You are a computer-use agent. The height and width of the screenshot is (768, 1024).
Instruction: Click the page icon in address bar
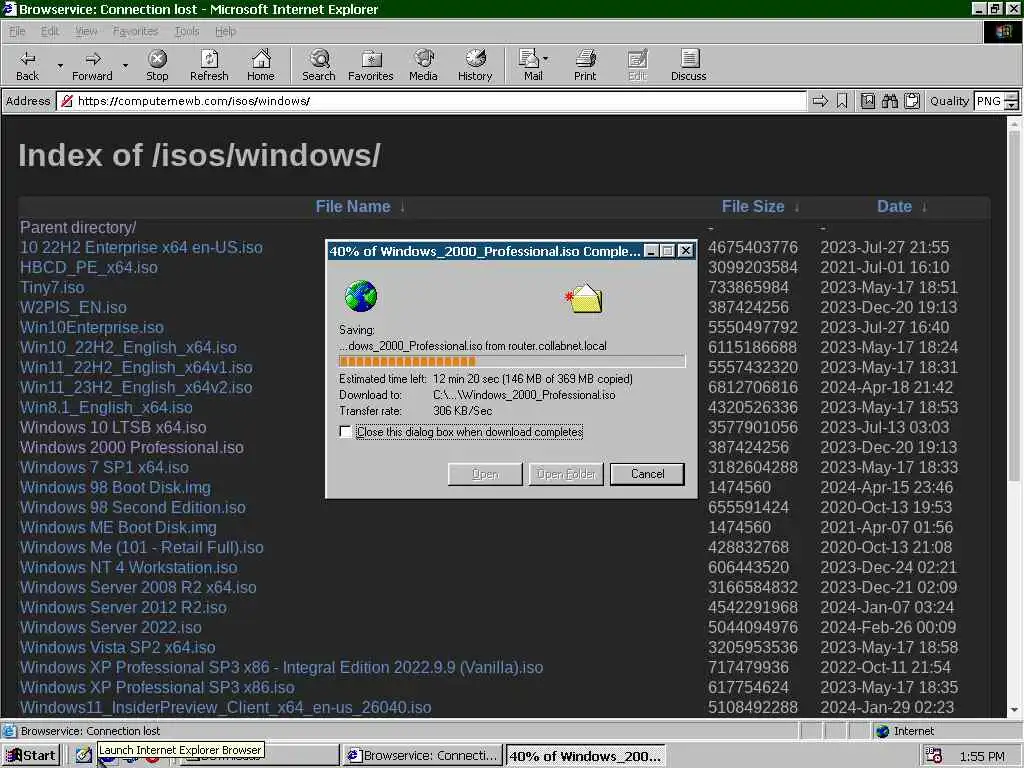coord(66,101)
